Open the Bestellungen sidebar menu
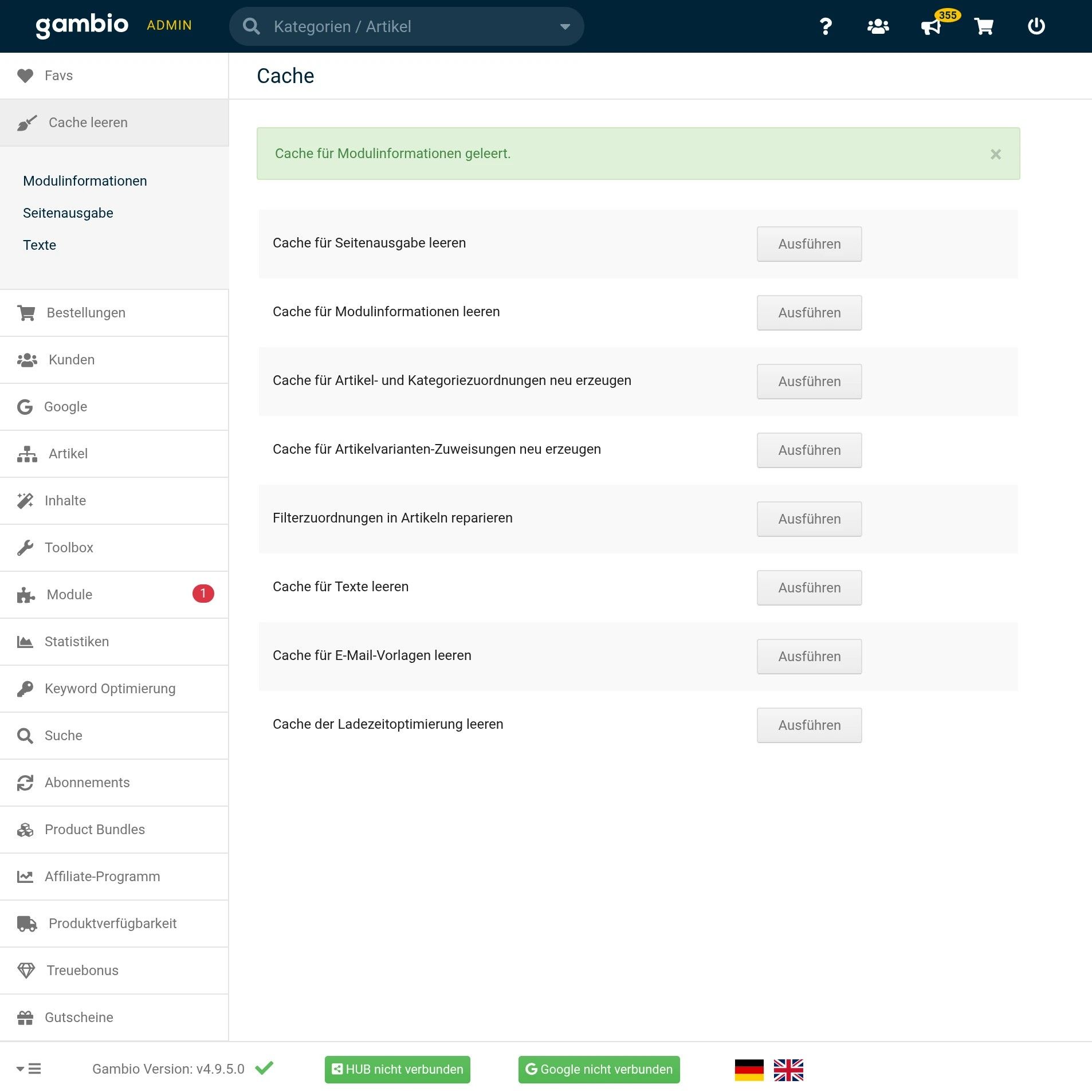Image resolution: width=1092 pixels, height=1092 pixels. 86,313
